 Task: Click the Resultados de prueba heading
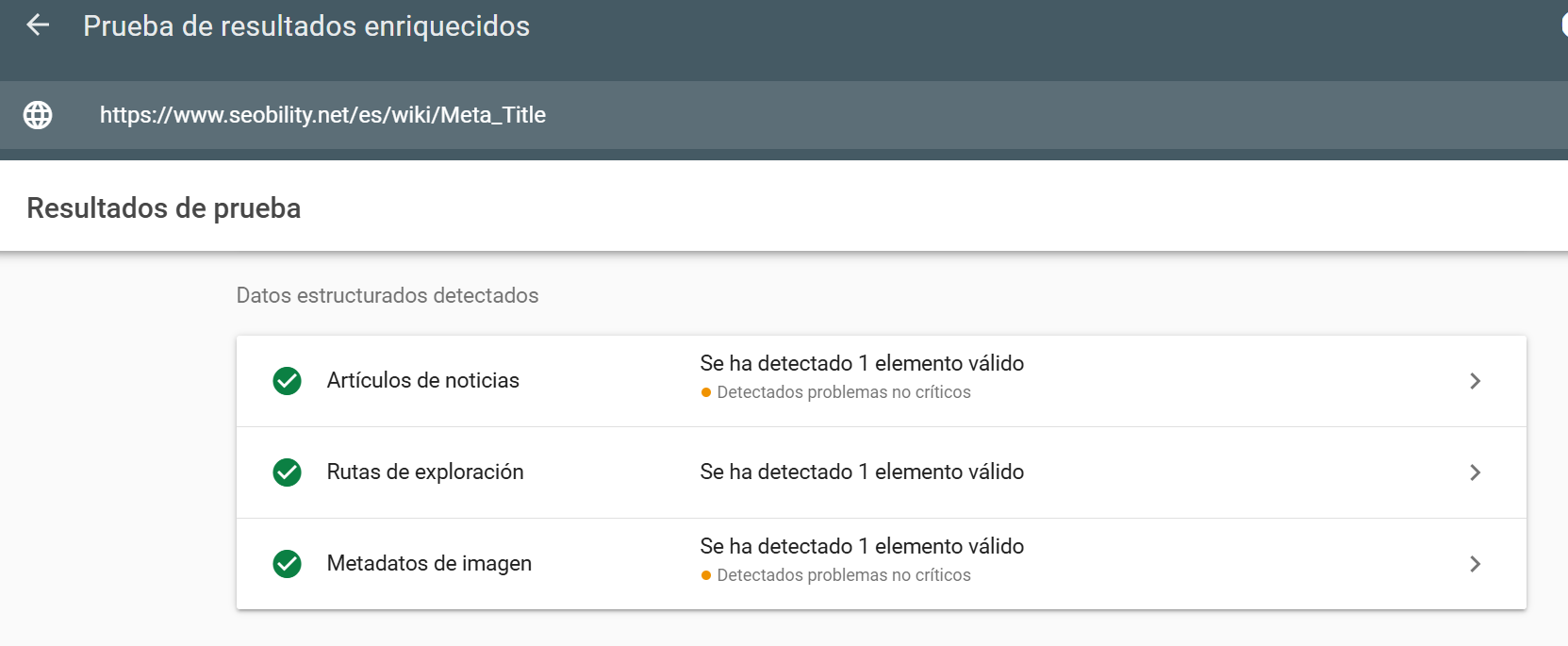point(163,208)
